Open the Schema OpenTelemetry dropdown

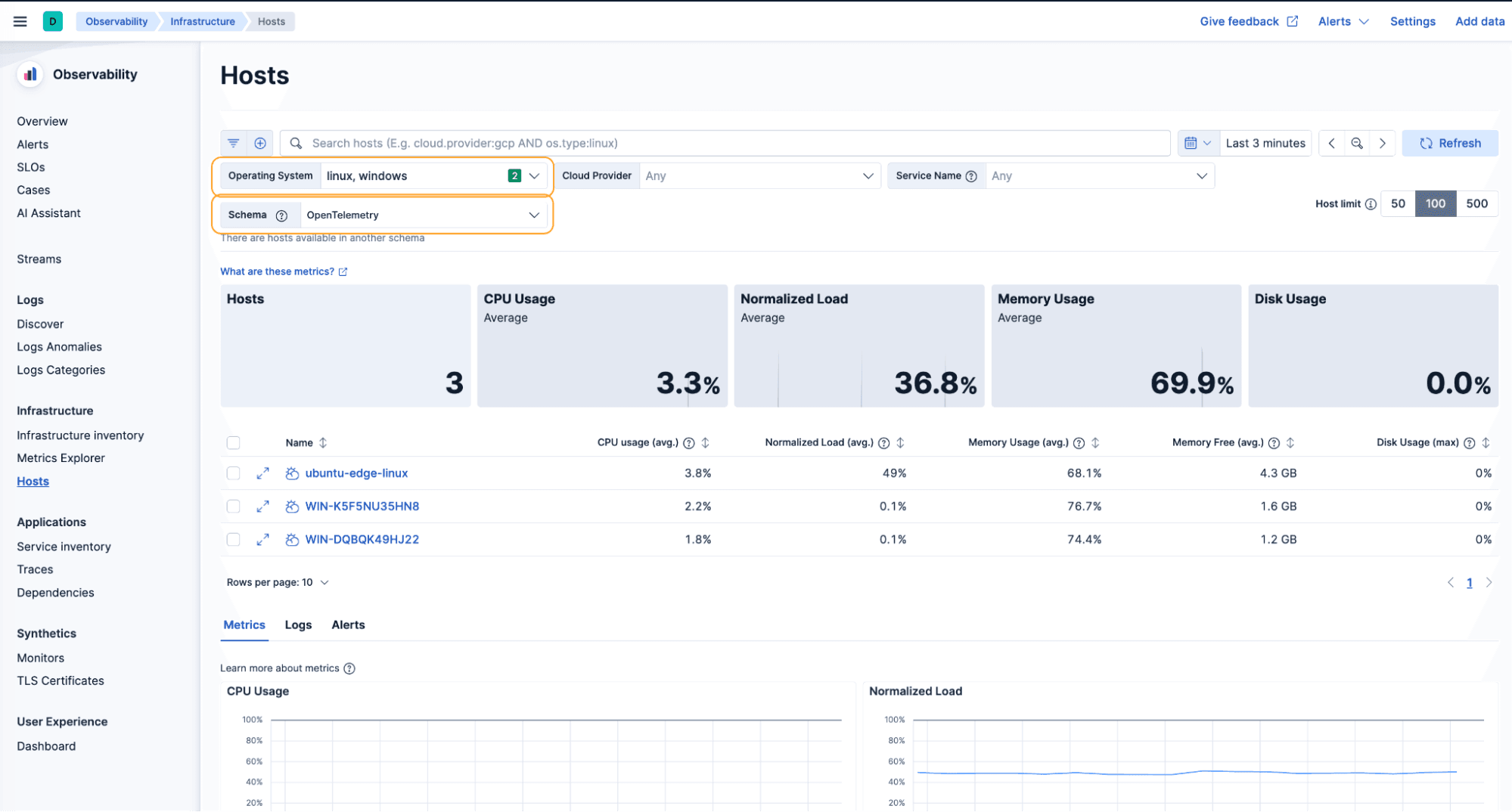[424, 215]
